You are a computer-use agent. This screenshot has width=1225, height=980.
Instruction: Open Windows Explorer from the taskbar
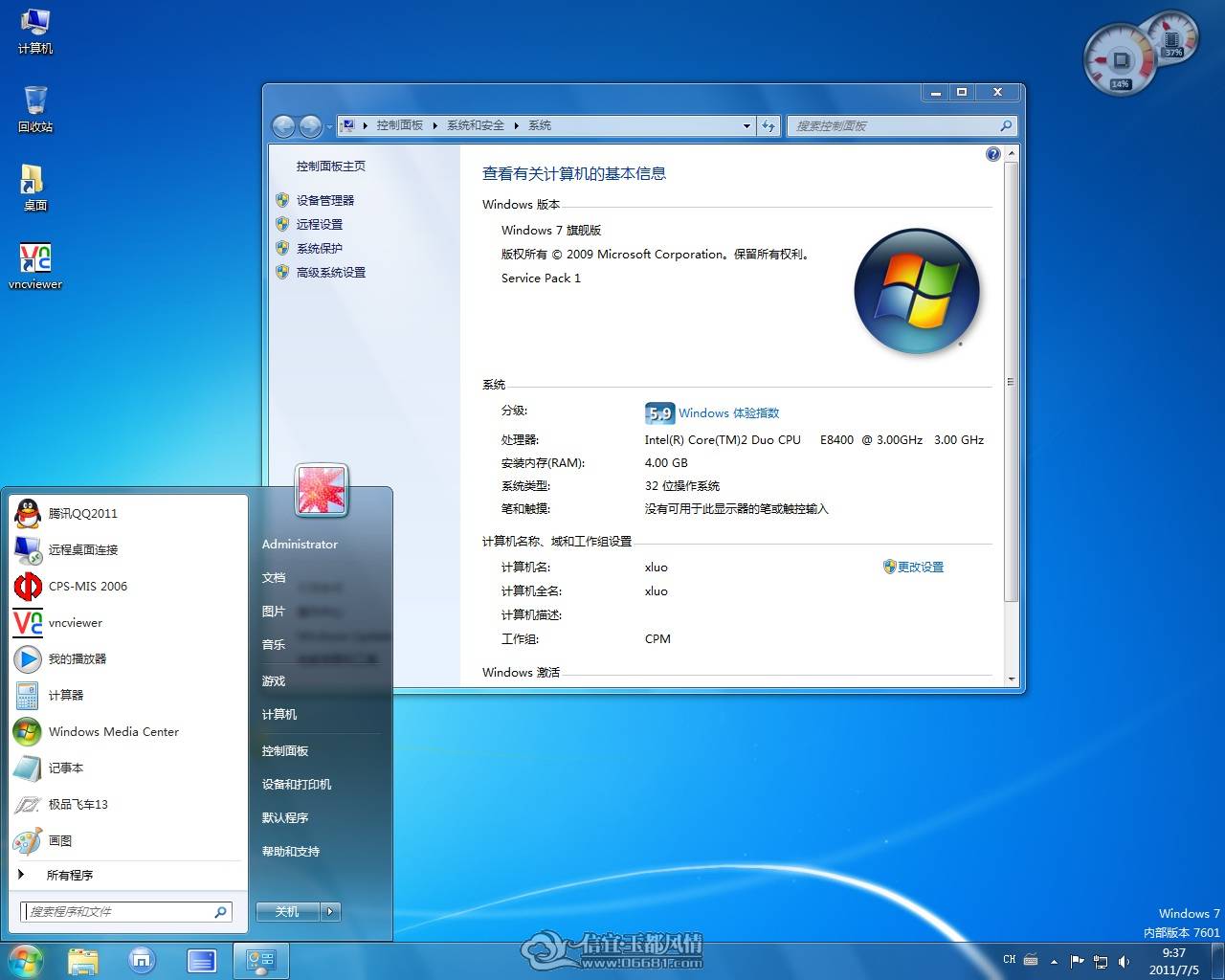click(x=83, y=960)
